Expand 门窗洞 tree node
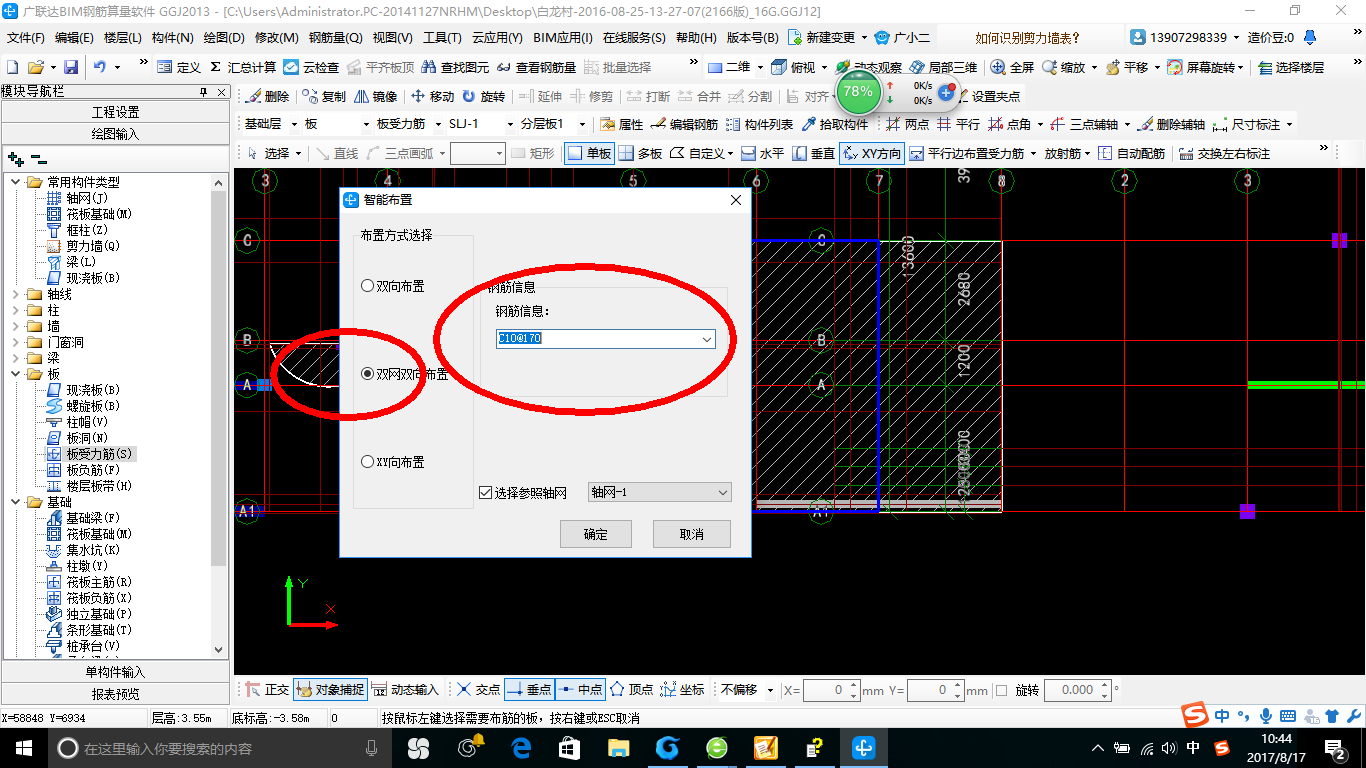The height and width of the screenshot is (768, 1366). pyautogui.click(x=16, y=342)
